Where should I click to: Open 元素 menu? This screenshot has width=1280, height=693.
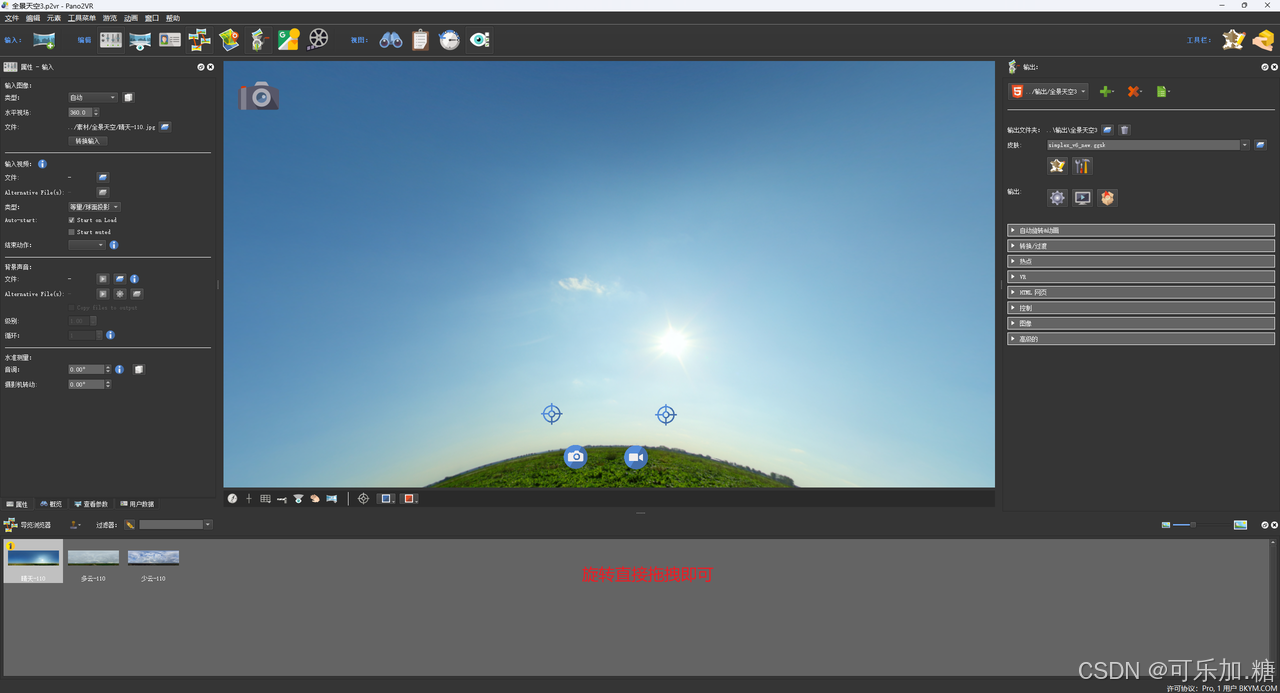click(54, 18)
